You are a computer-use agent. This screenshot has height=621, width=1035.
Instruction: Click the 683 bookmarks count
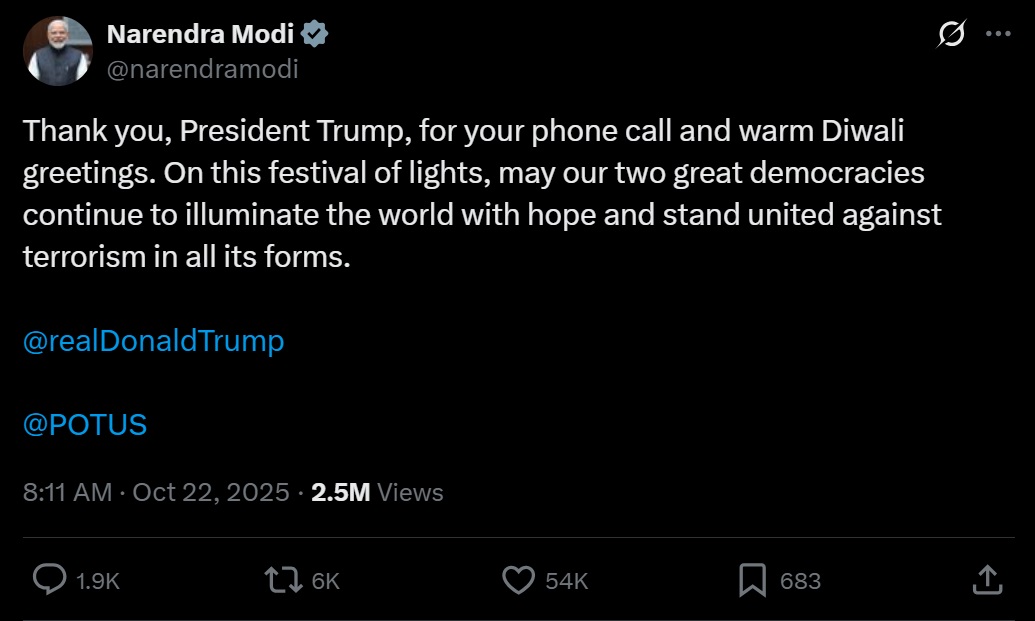800,581
